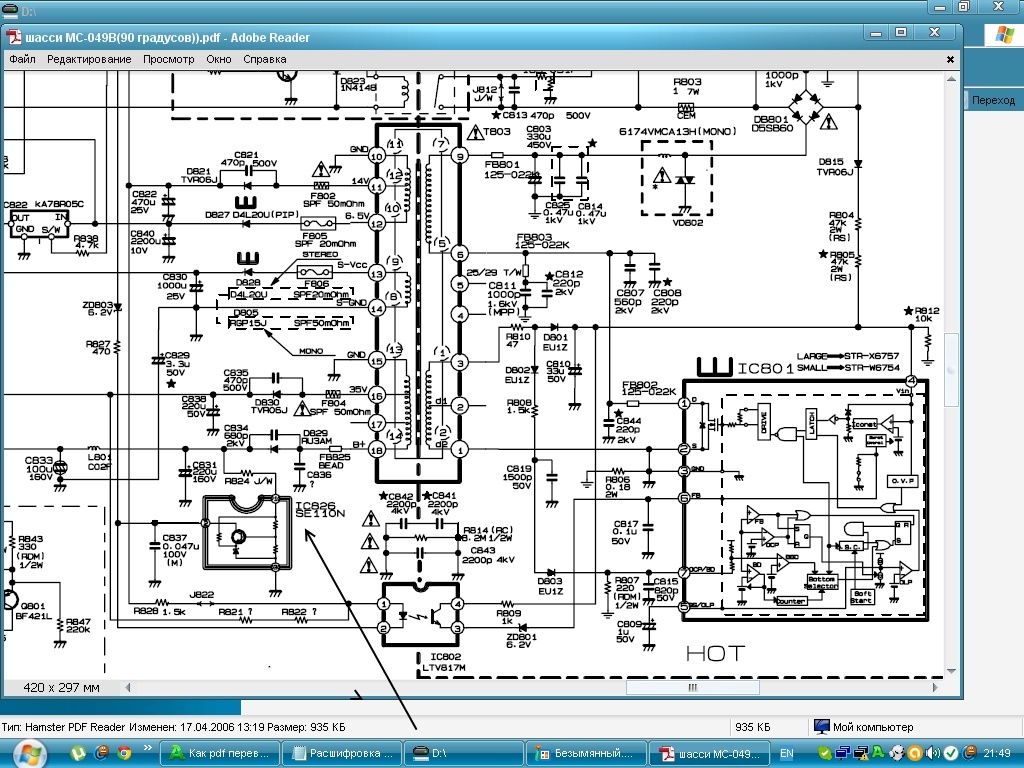Open the Окно menu

click(219, 59)
